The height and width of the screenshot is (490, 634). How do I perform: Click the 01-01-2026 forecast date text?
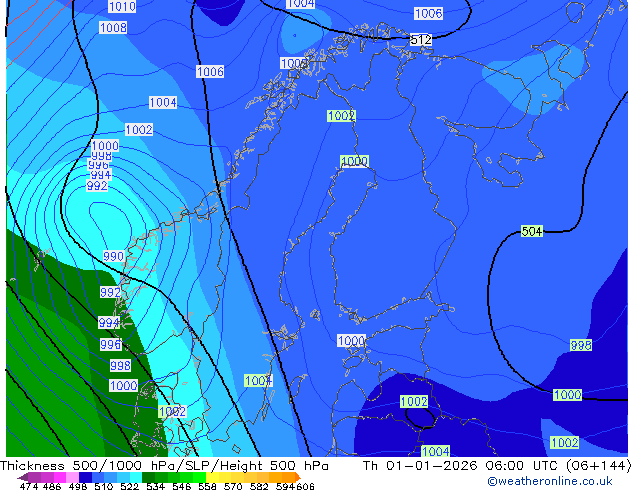(432, 466)
